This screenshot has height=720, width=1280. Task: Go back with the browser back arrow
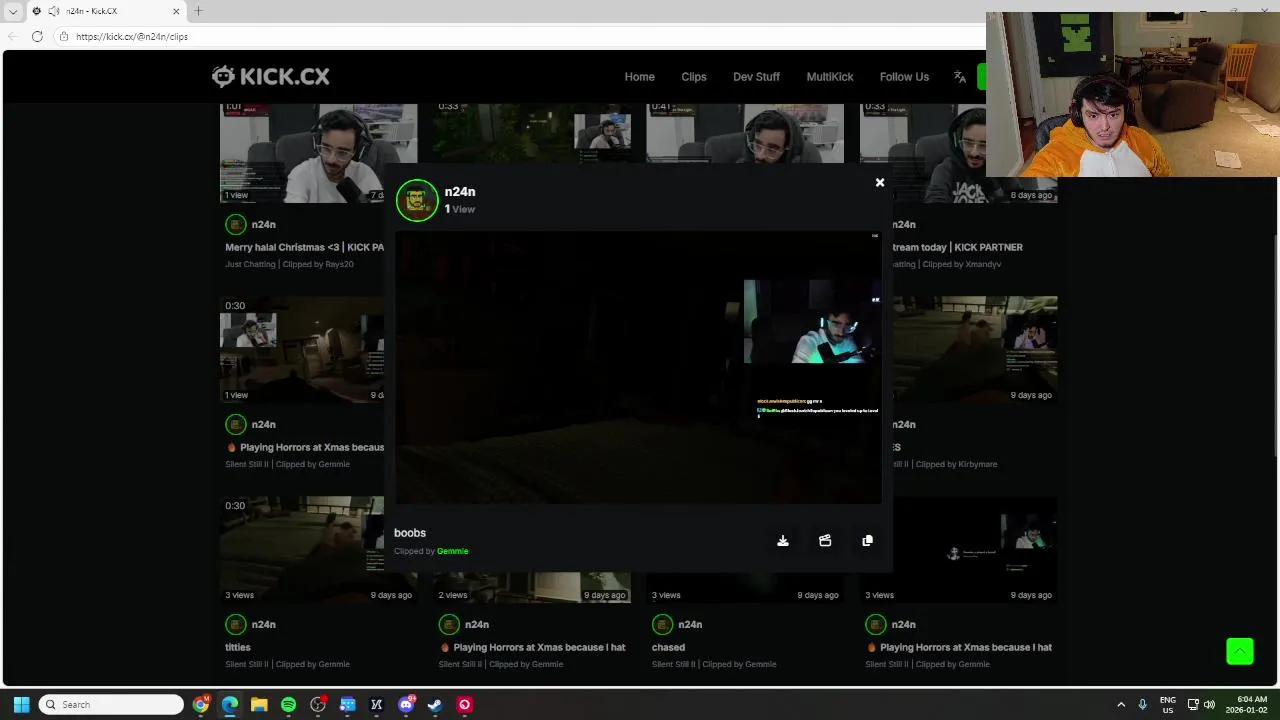[13, 36]
